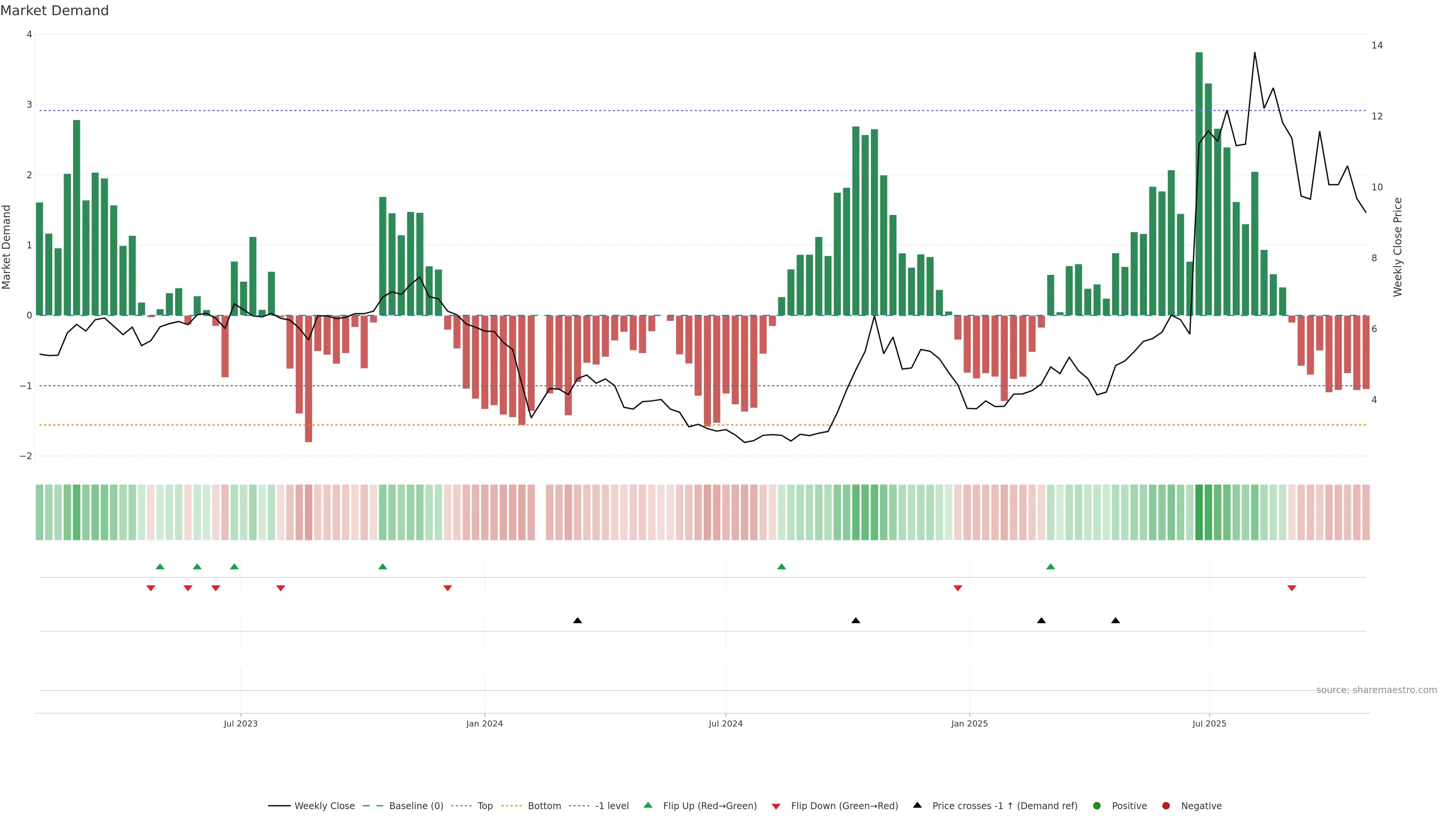
Task: Click the Jan 2025 x-axis label
Action: point(970,723)
